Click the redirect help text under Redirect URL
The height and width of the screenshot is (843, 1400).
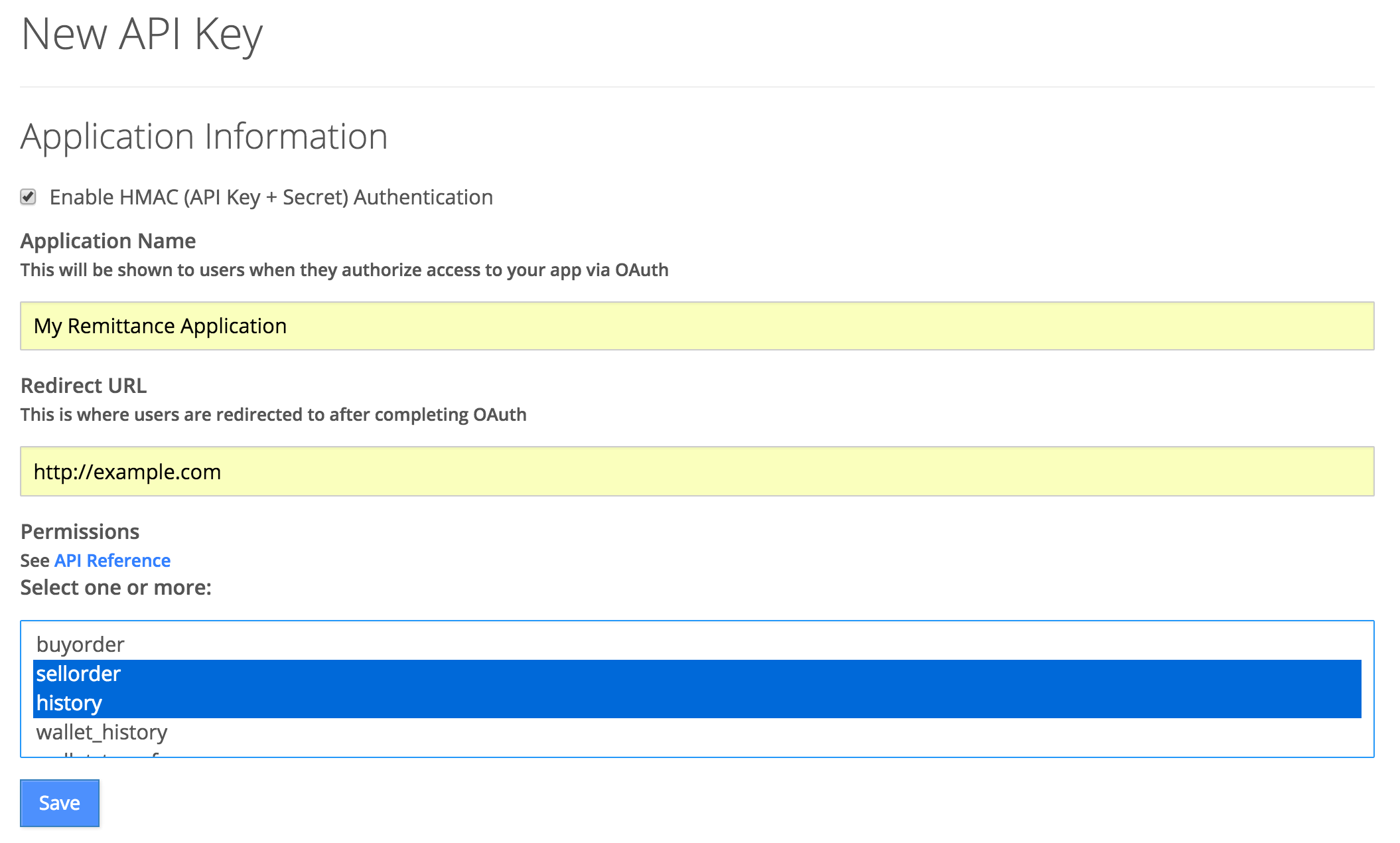[x=273, y=415]
